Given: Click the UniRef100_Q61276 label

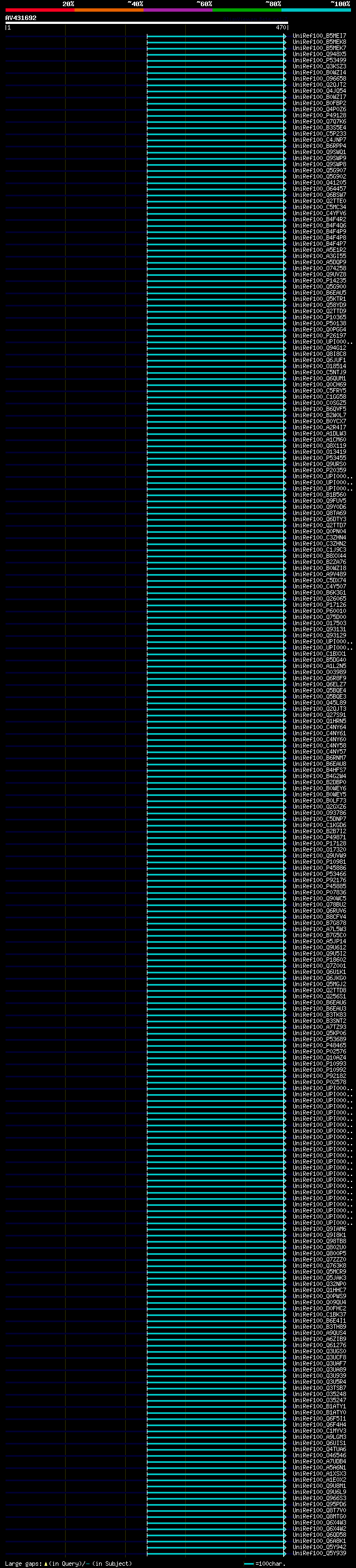Looking at the screenshot, I should (x=319, y=1345).
